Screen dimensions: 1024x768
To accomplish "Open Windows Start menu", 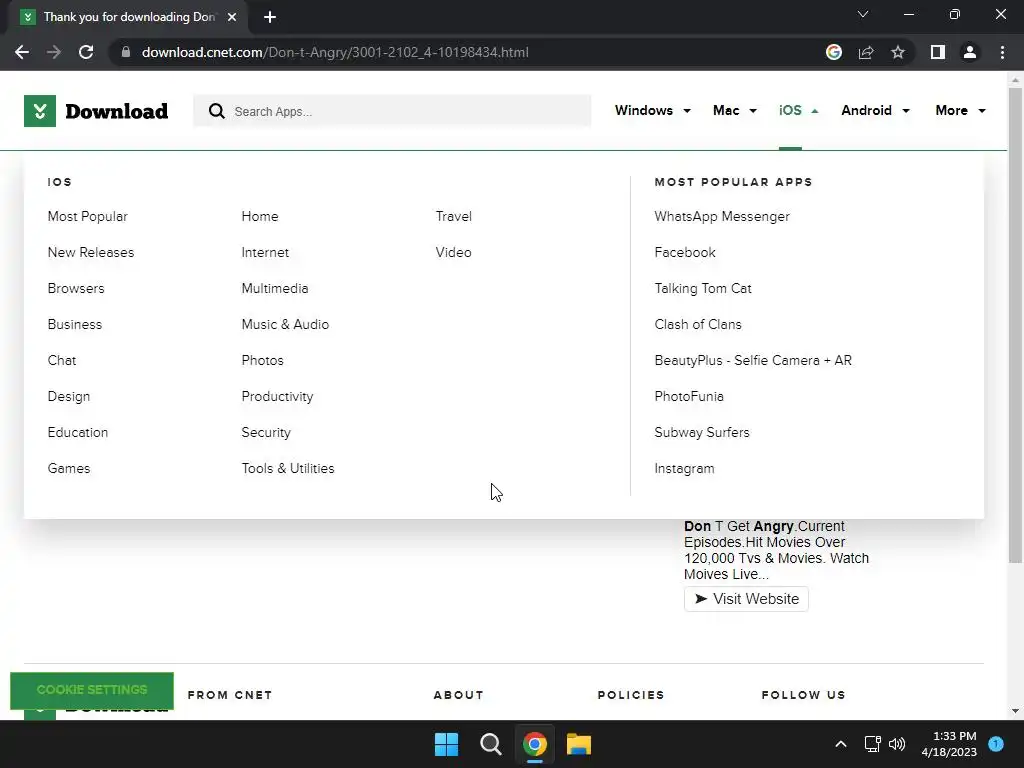I will pos(447,744).
